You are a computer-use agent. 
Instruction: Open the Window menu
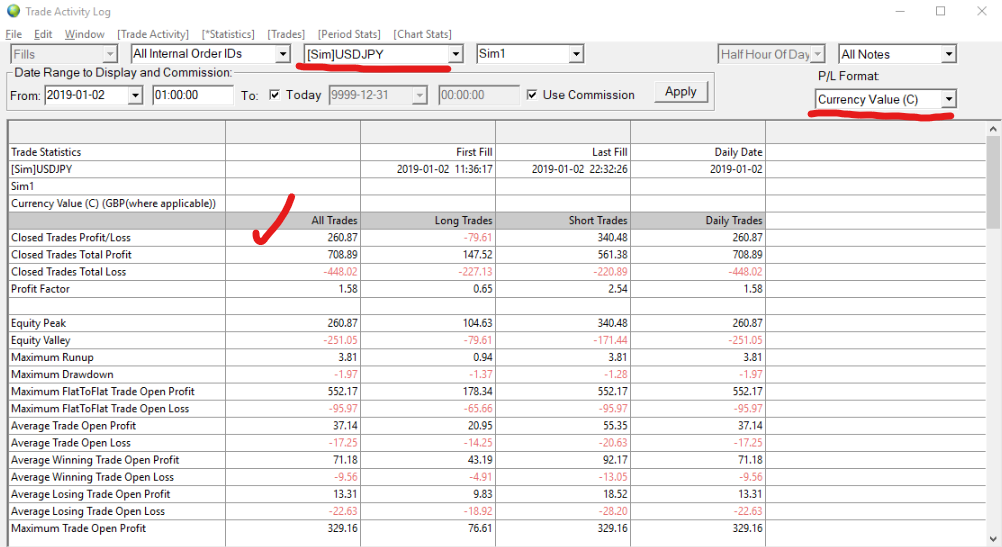[x=84, y=34]
